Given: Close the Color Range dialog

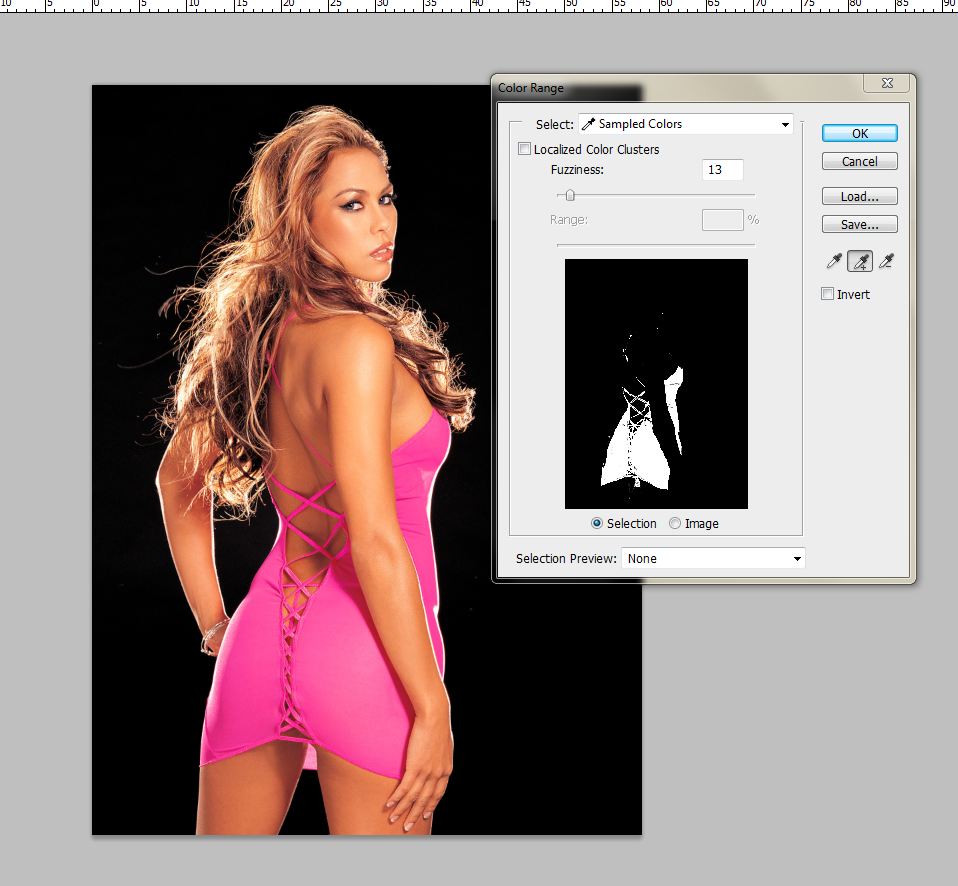Looking at the screenshot, I should [888, 82].
